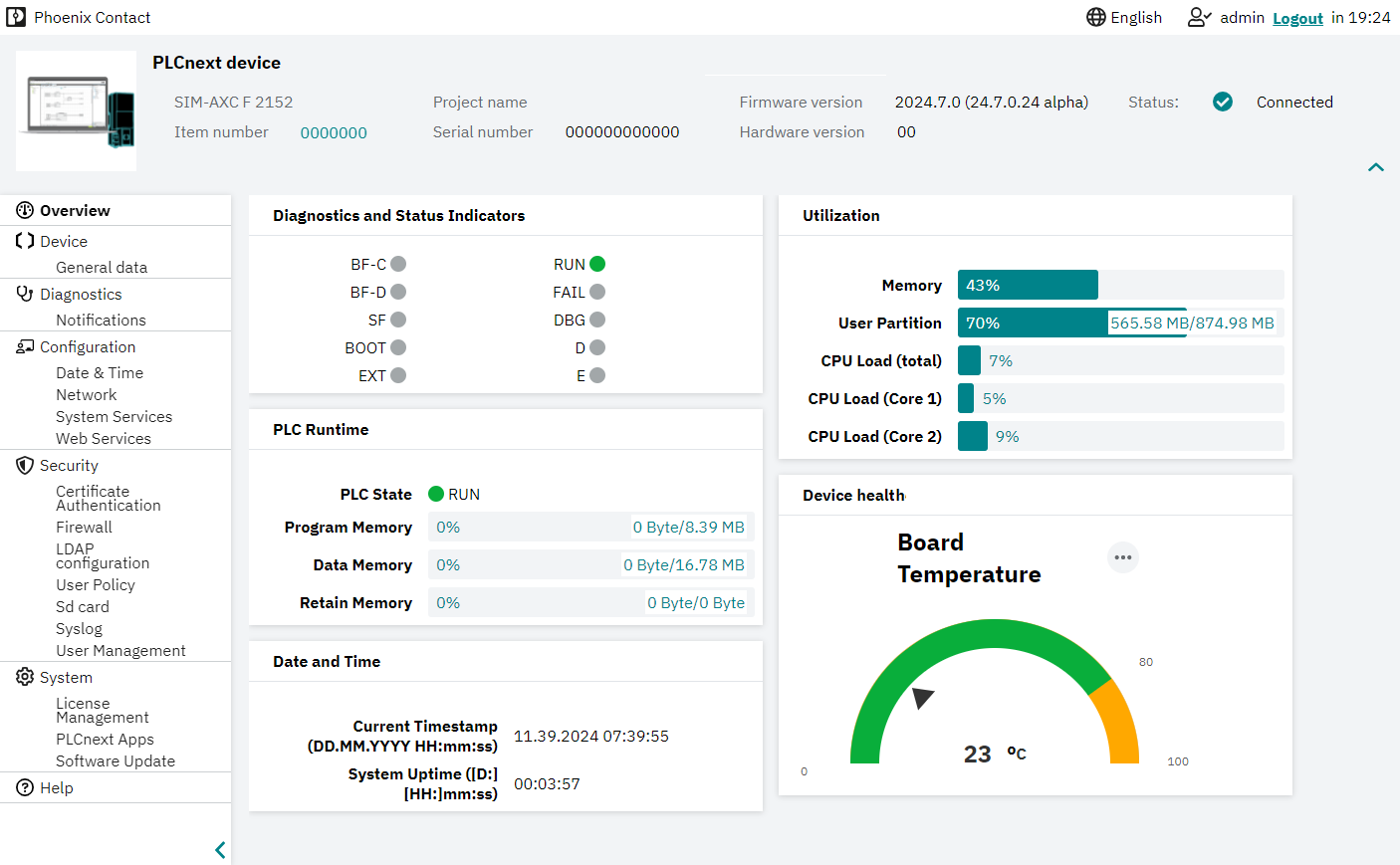Click the Overview dashboard icon
Viewport: 1400px width, 865px height.
click(25, 210)
